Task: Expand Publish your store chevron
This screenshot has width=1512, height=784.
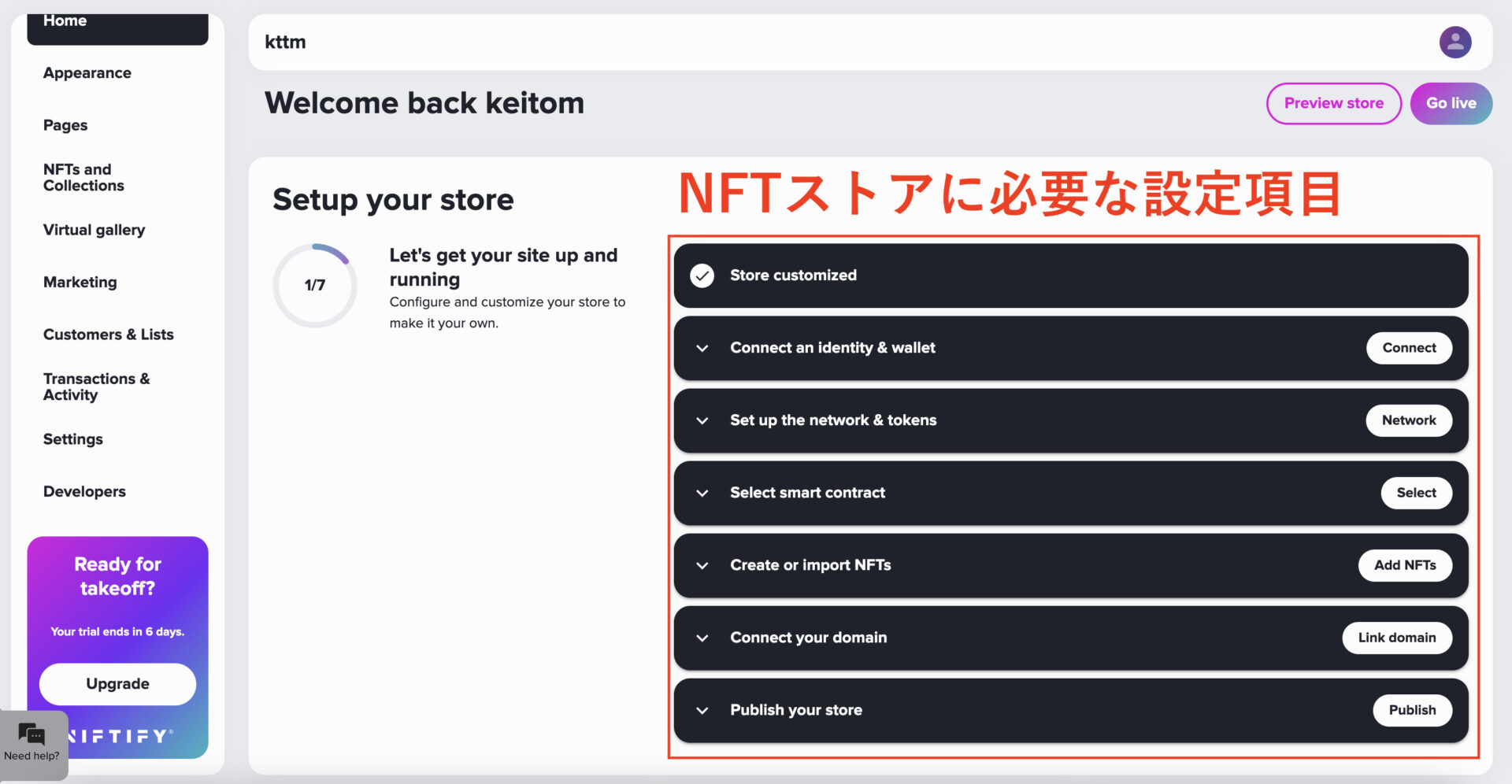Action: (702, 710)
